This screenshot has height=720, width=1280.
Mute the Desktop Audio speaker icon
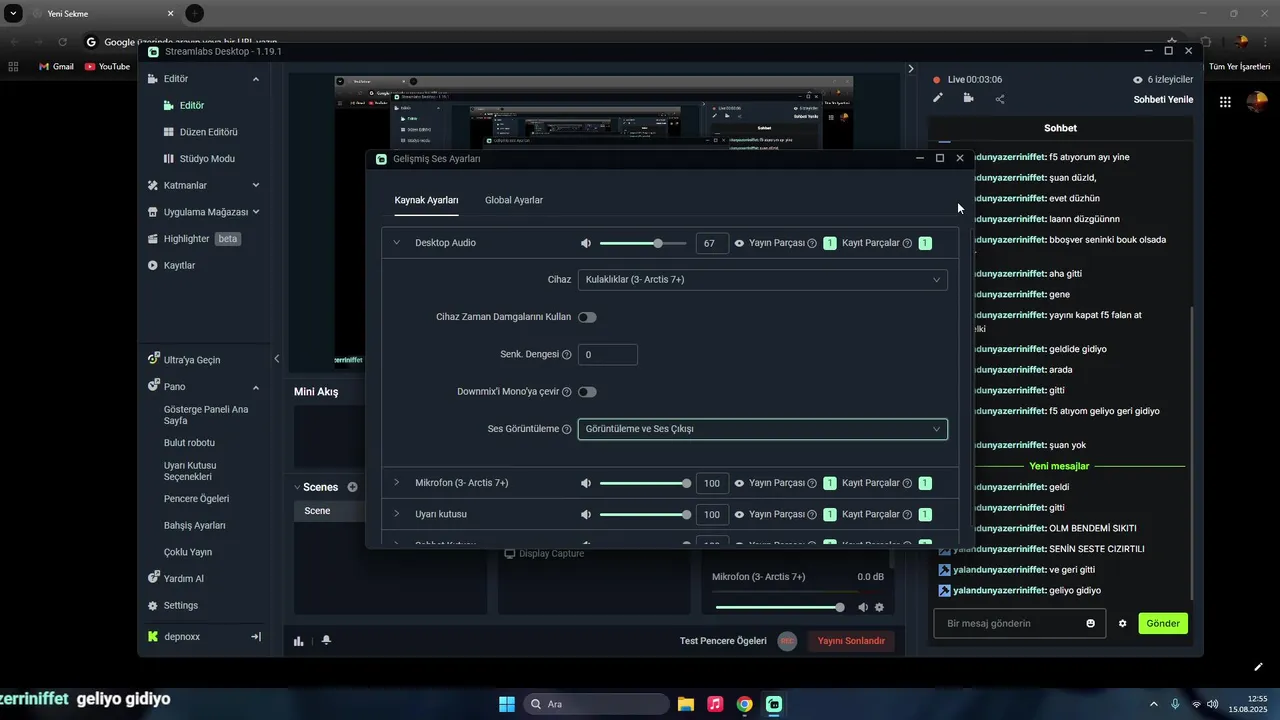tap(586, 243)
